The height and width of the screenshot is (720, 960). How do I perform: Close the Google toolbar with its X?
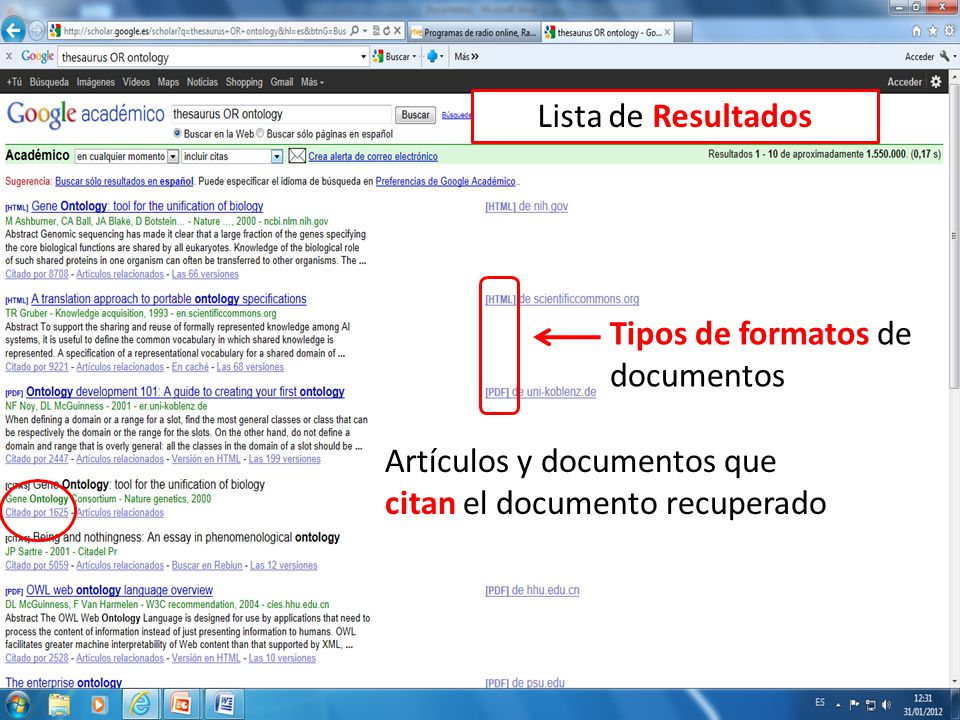[9, 56]
